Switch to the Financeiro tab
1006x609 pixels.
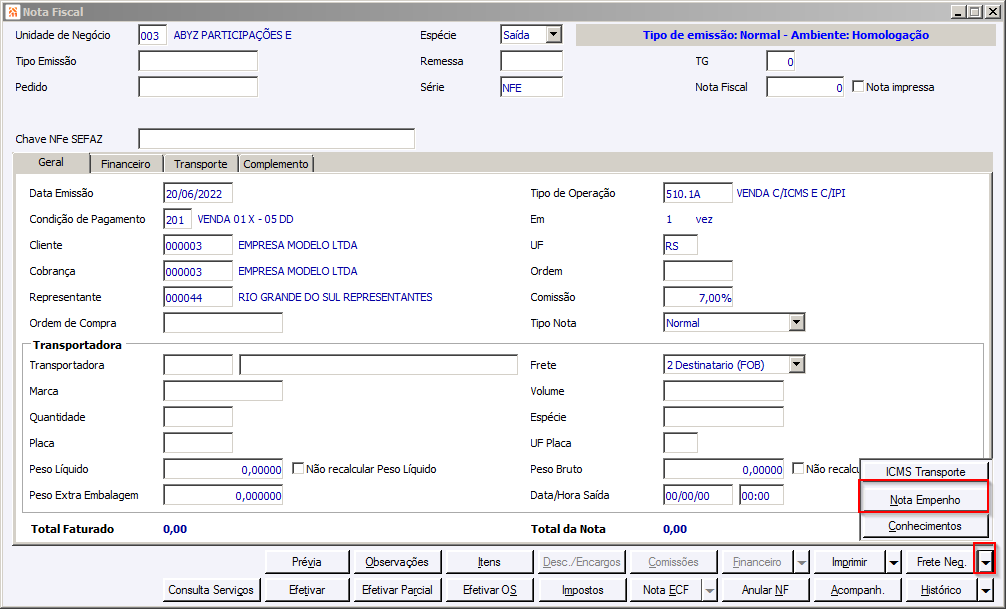coord(126,164)
